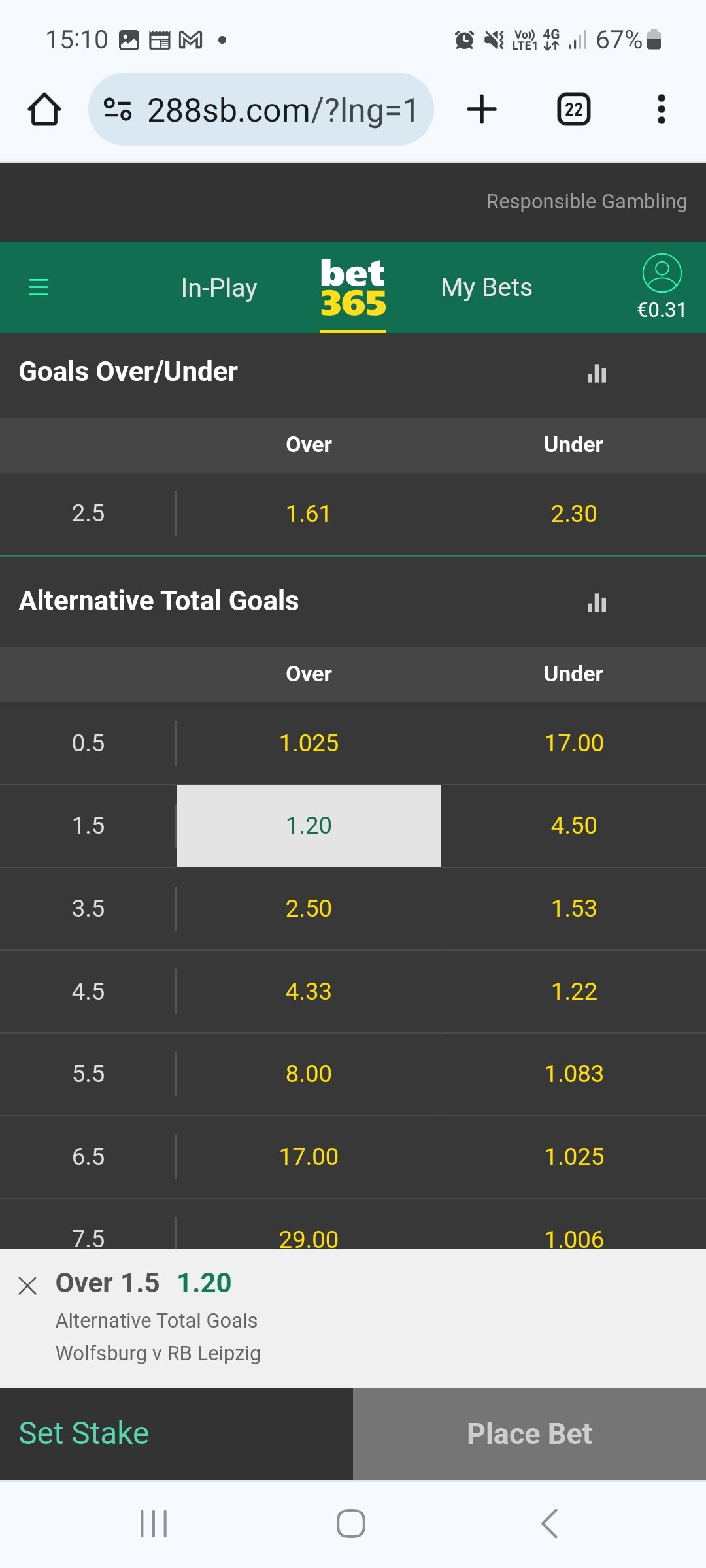Tap the account profile icon

pos(662,273)
